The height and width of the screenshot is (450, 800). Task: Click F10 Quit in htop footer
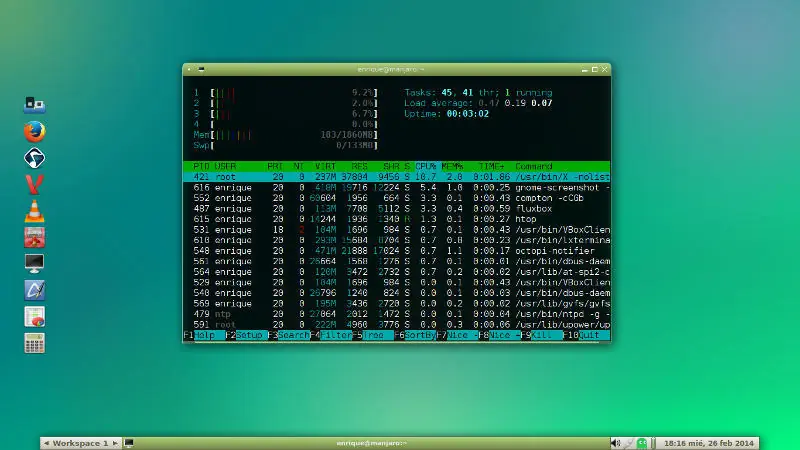(x=586, y=335)
